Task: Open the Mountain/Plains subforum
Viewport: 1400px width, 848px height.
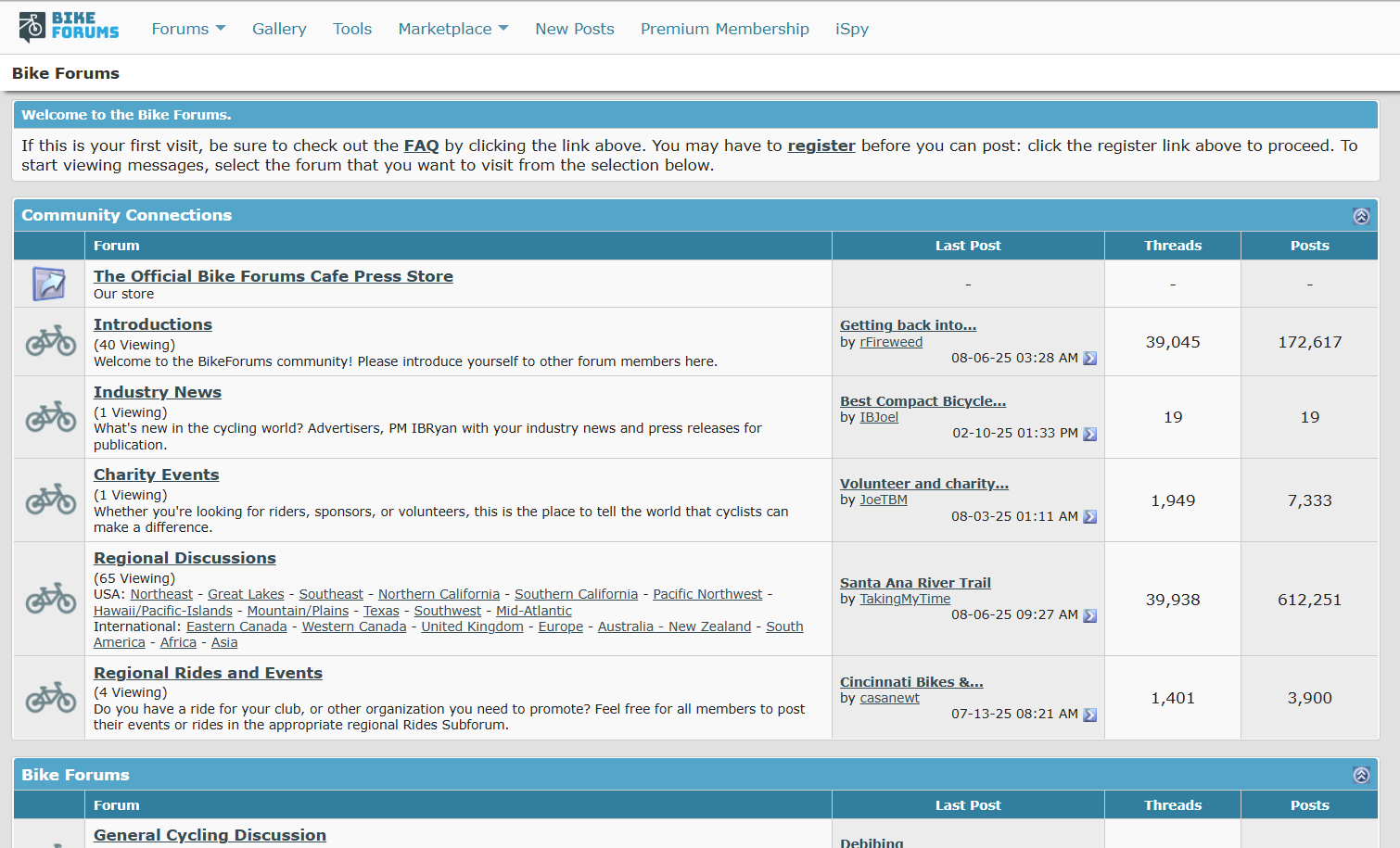Action: pos(298,611)
